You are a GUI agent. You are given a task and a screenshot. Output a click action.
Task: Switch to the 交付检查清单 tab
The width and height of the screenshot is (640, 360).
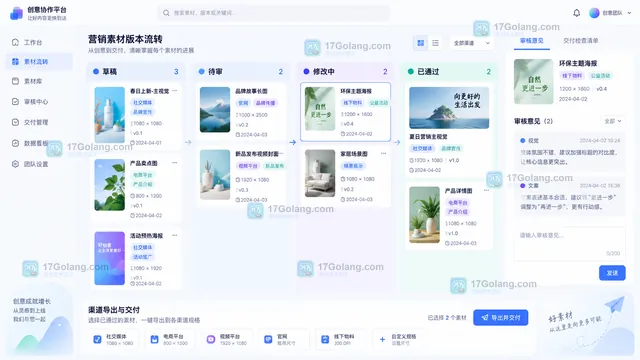pyautogui.click(x=581, y=41)
